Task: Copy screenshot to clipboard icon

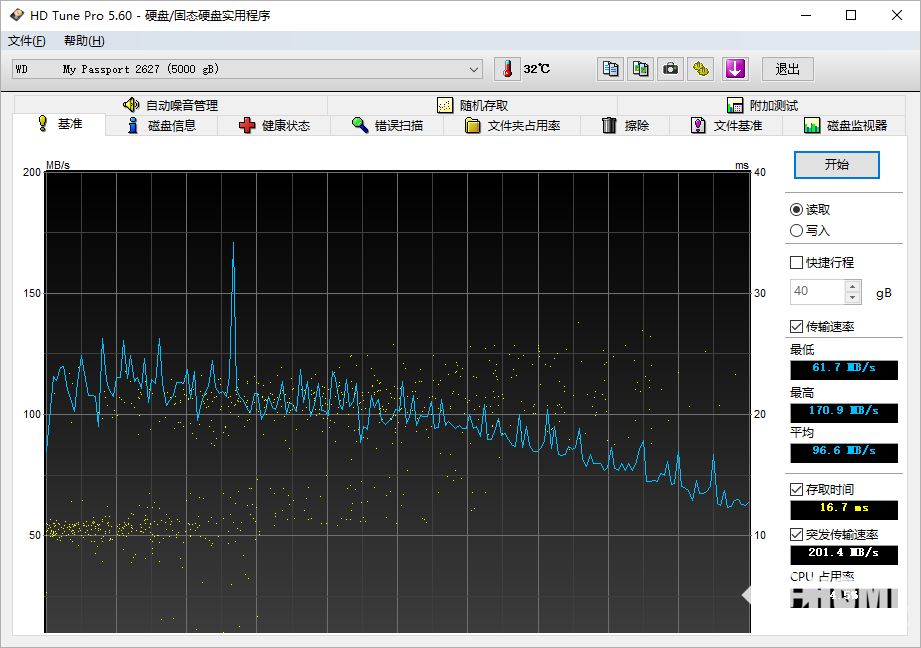Action: [x=640, y=69]
